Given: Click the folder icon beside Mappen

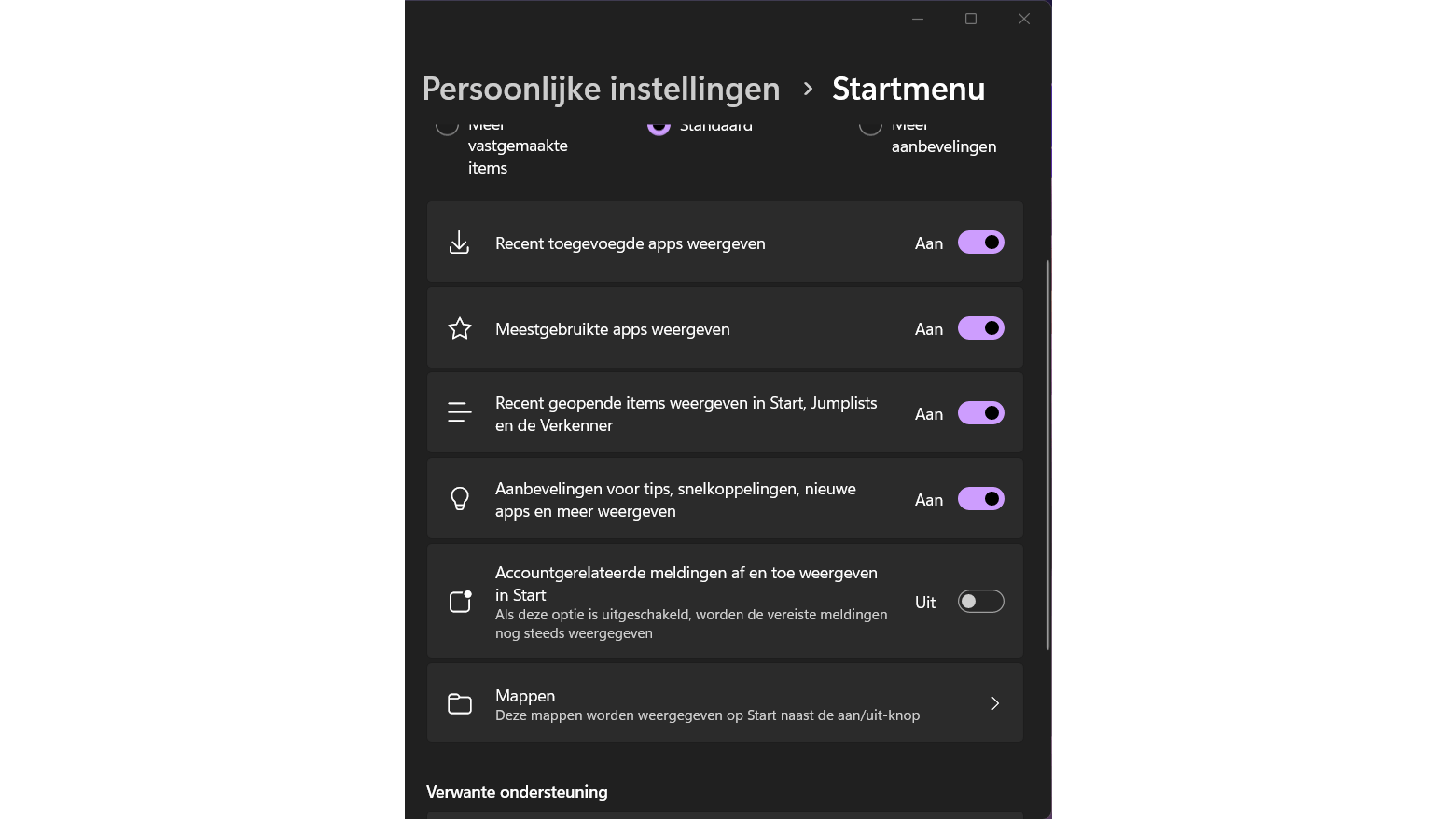Looking at the screenshot, I should click(x=460, y=703).
